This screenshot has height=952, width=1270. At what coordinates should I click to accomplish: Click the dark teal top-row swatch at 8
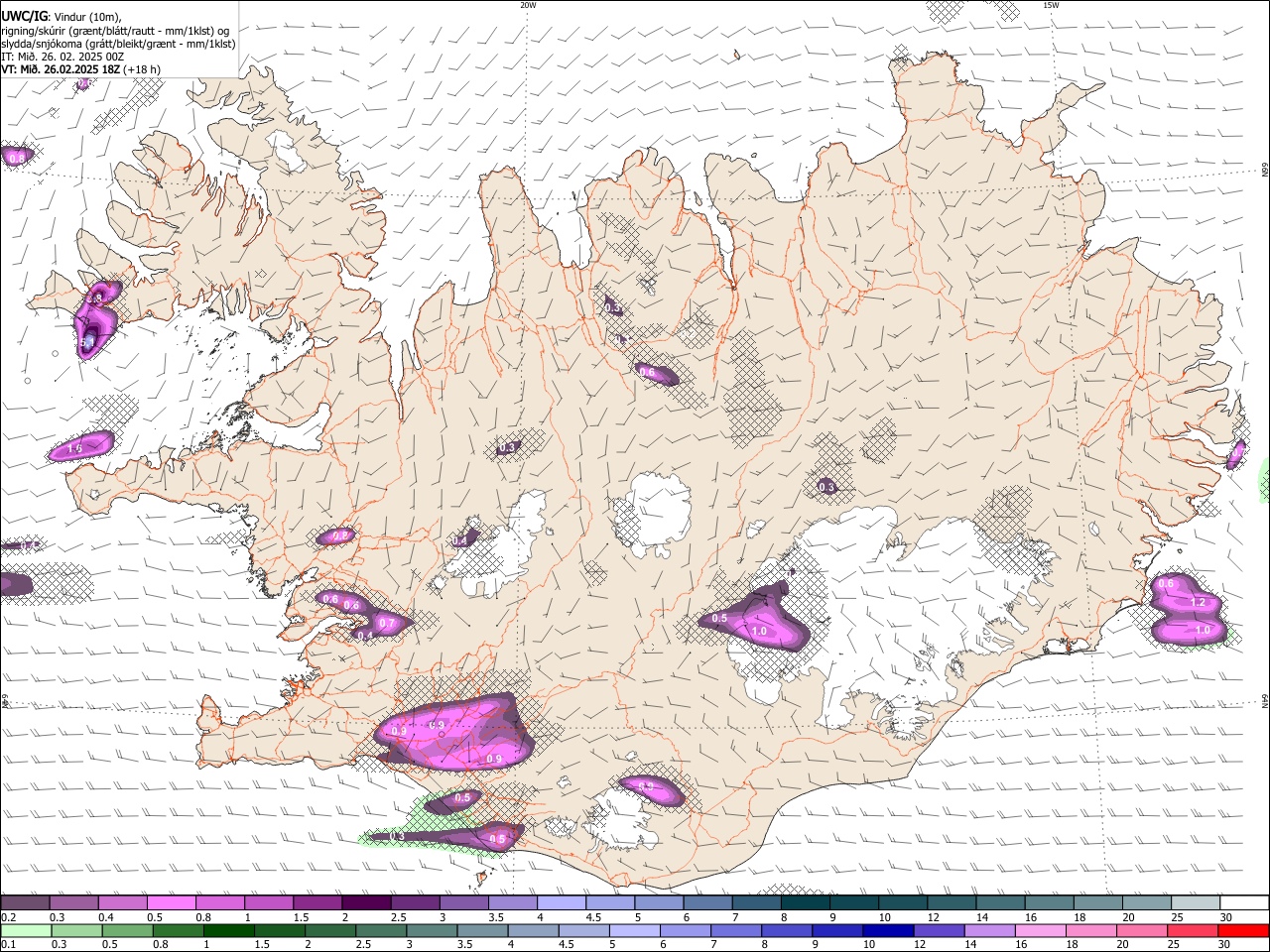pos(804,903)
